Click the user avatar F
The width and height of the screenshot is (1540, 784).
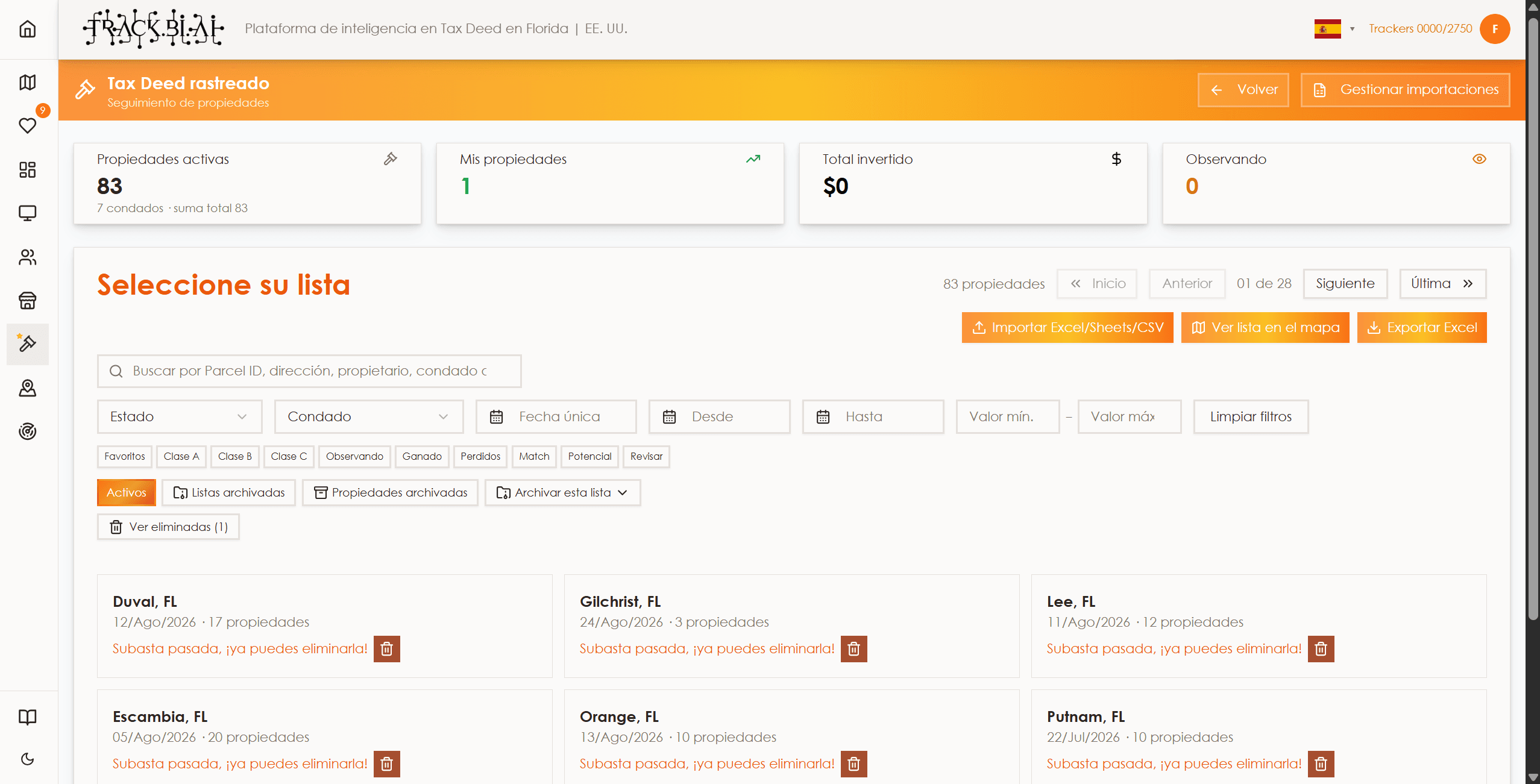point(1495,29)
